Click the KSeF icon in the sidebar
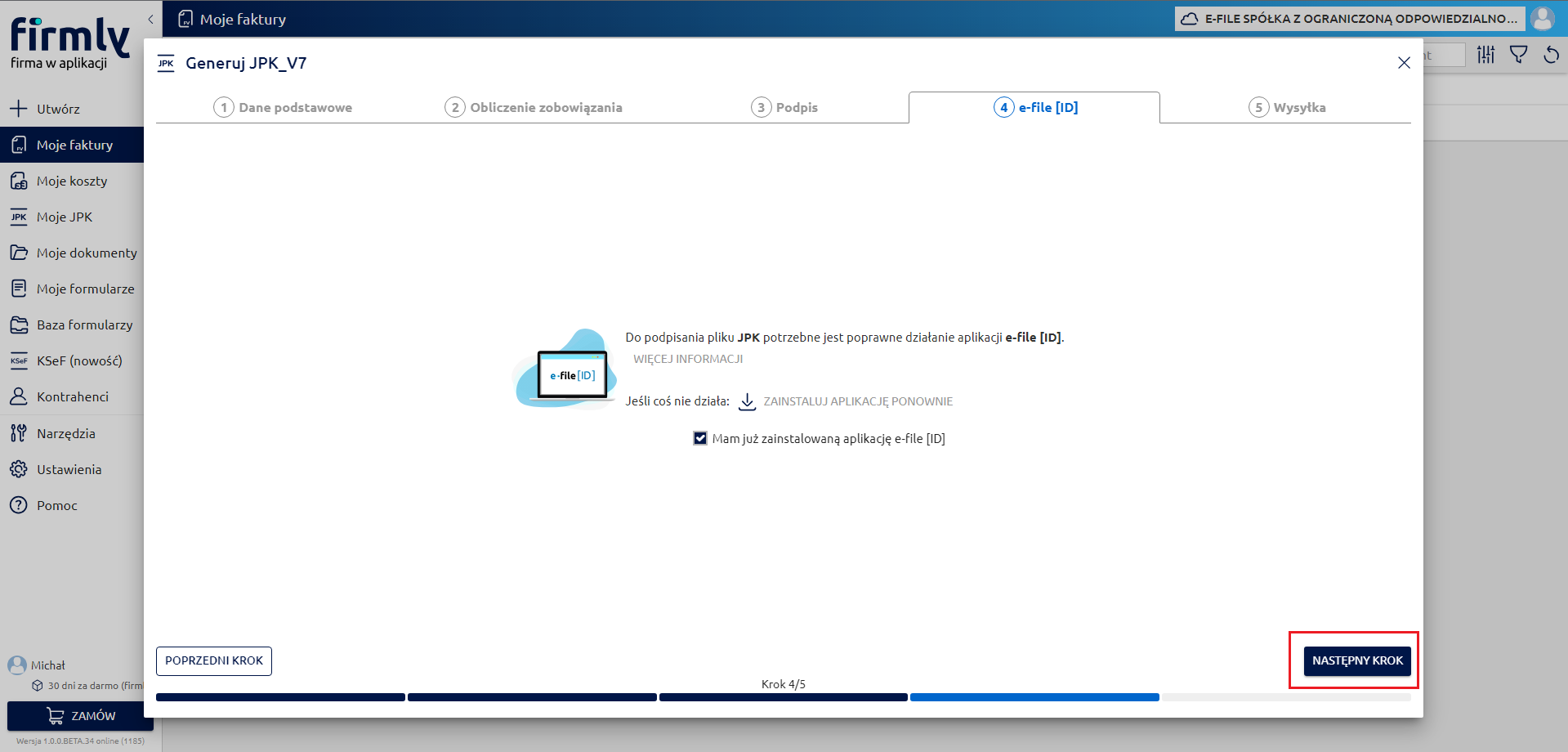Image resolution: width=1568 pixels, height=752 pixels. (19, 360)
